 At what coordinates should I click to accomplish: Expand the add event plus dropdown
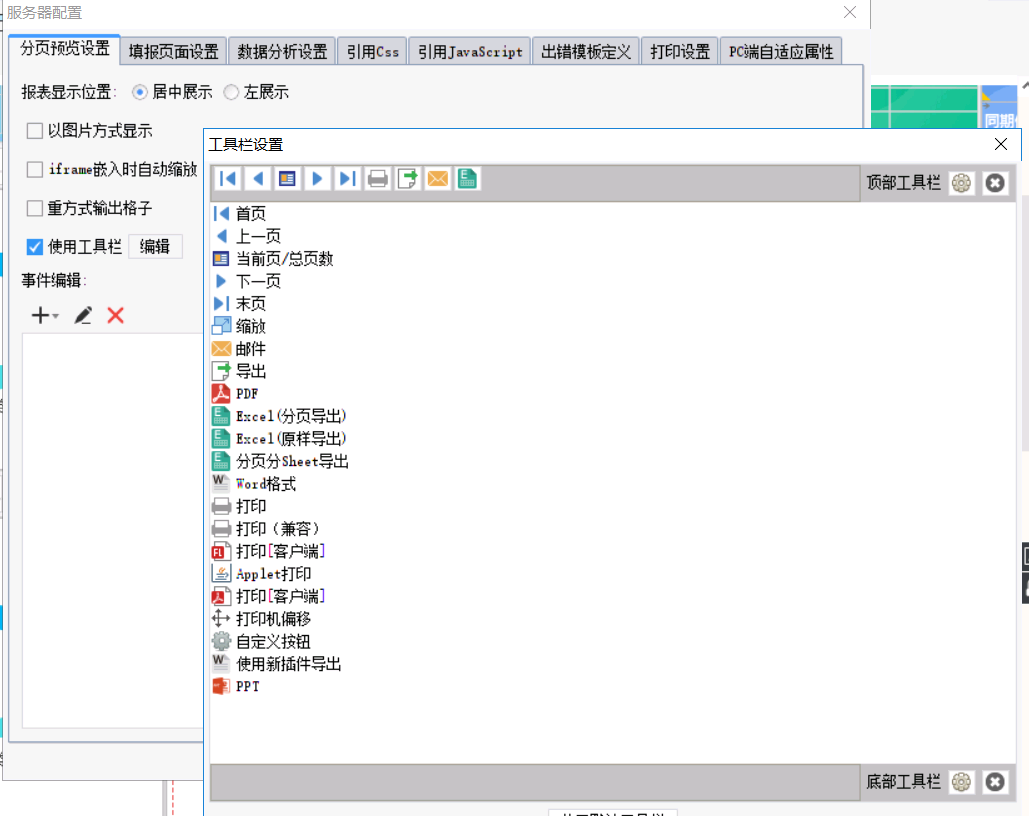[44, 315]
